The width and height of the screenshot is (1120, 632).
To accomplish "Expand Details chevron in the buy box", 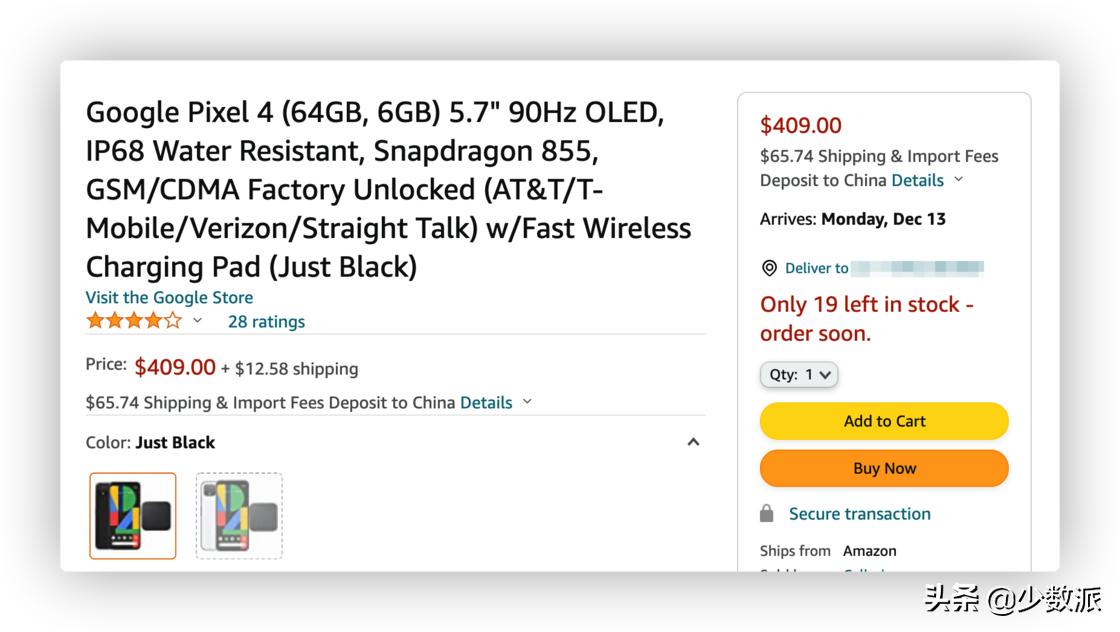I will 958,180.
